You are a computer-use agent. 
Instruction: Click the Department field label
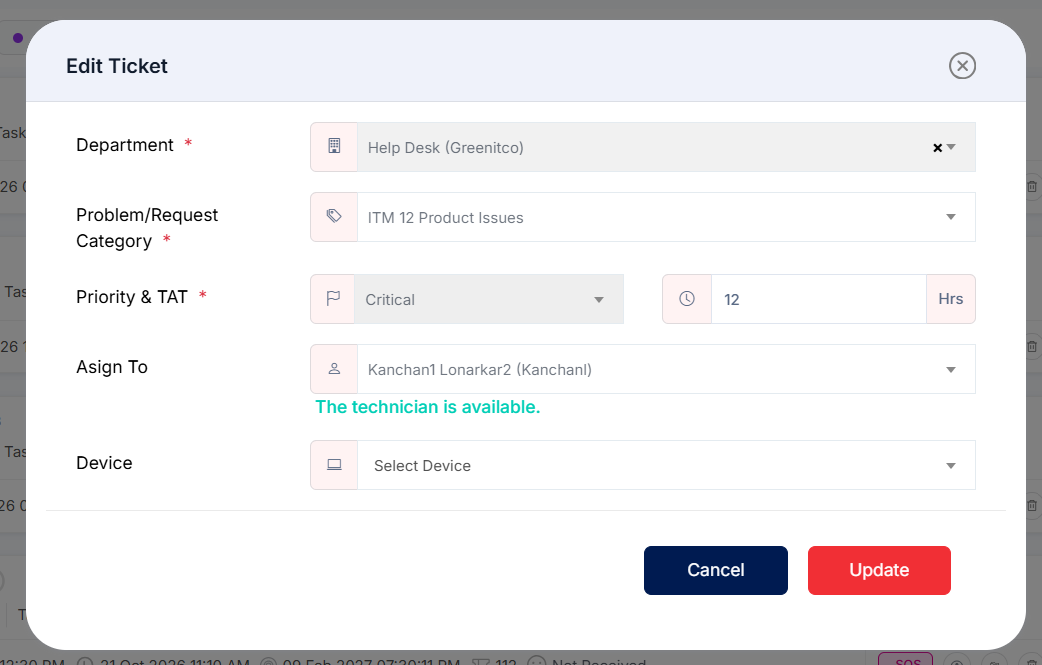tap(125, 145)
